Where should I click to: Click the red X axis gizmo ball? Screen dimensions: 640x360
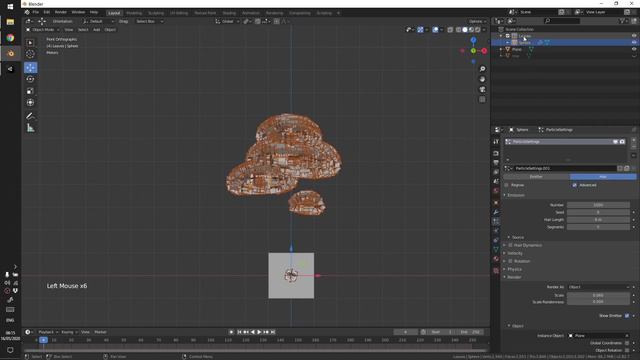(x=484, y=51)
